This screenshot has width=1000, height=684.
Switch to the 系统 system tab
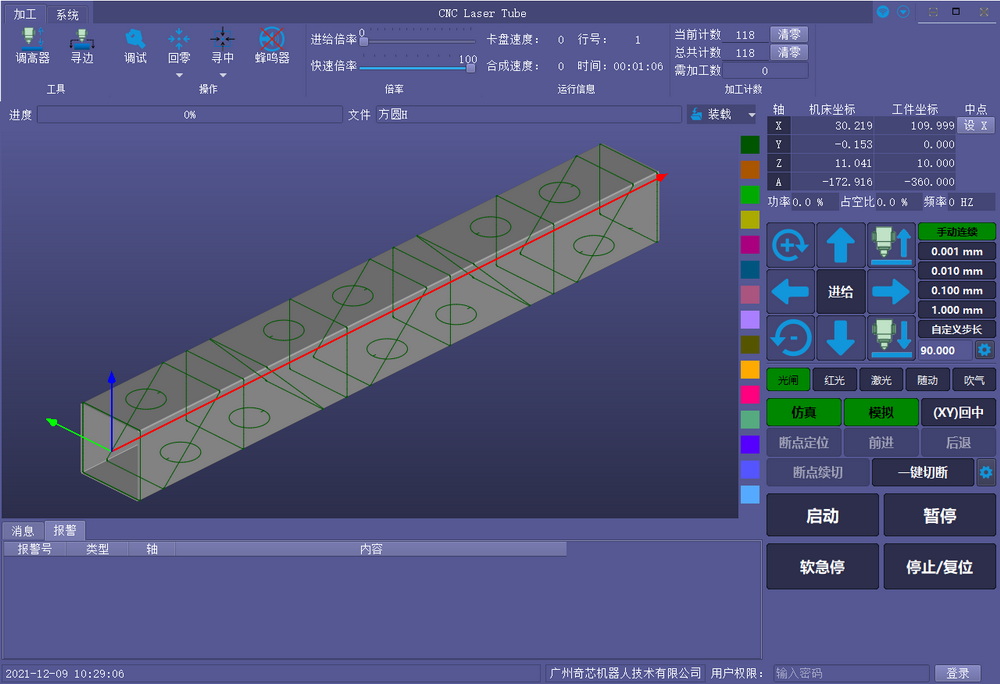coord(67,14)
